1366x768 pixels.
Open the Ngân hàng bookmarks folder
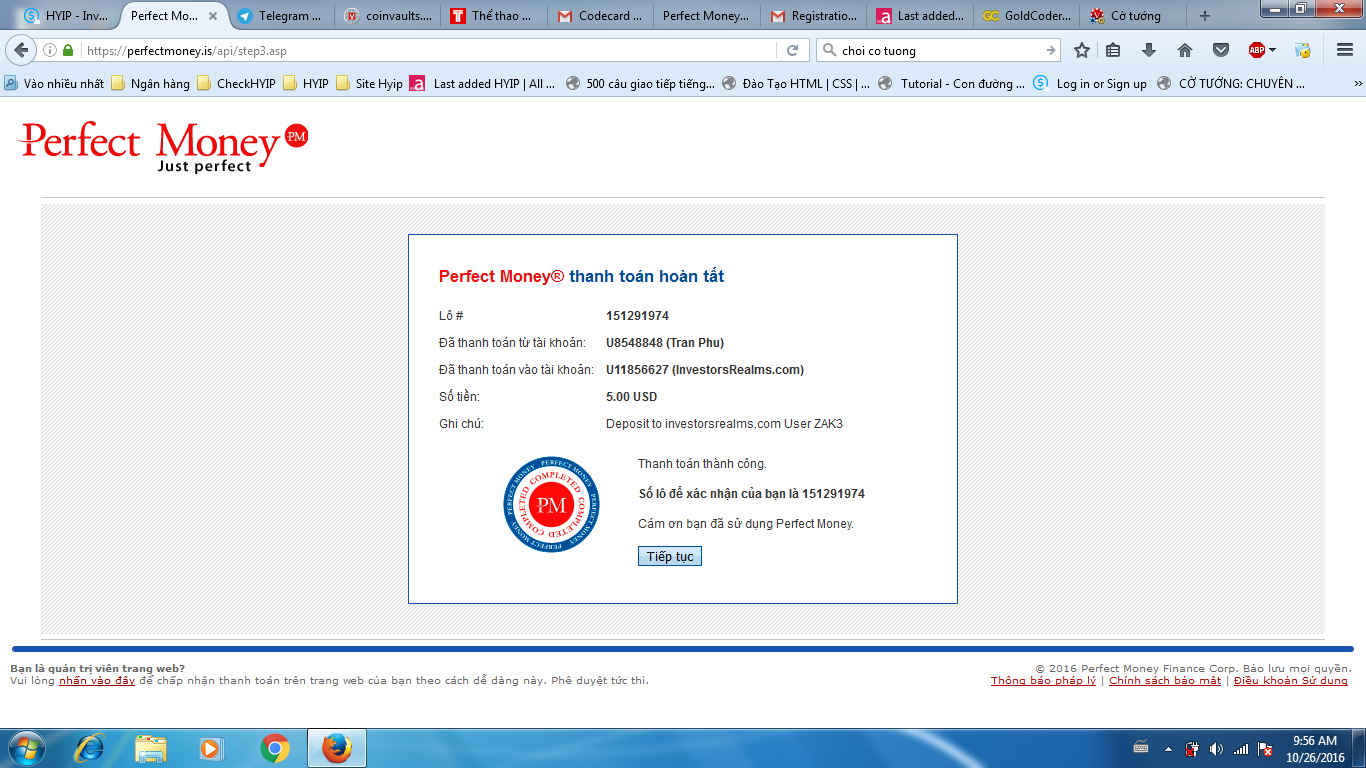click(150, 84)
